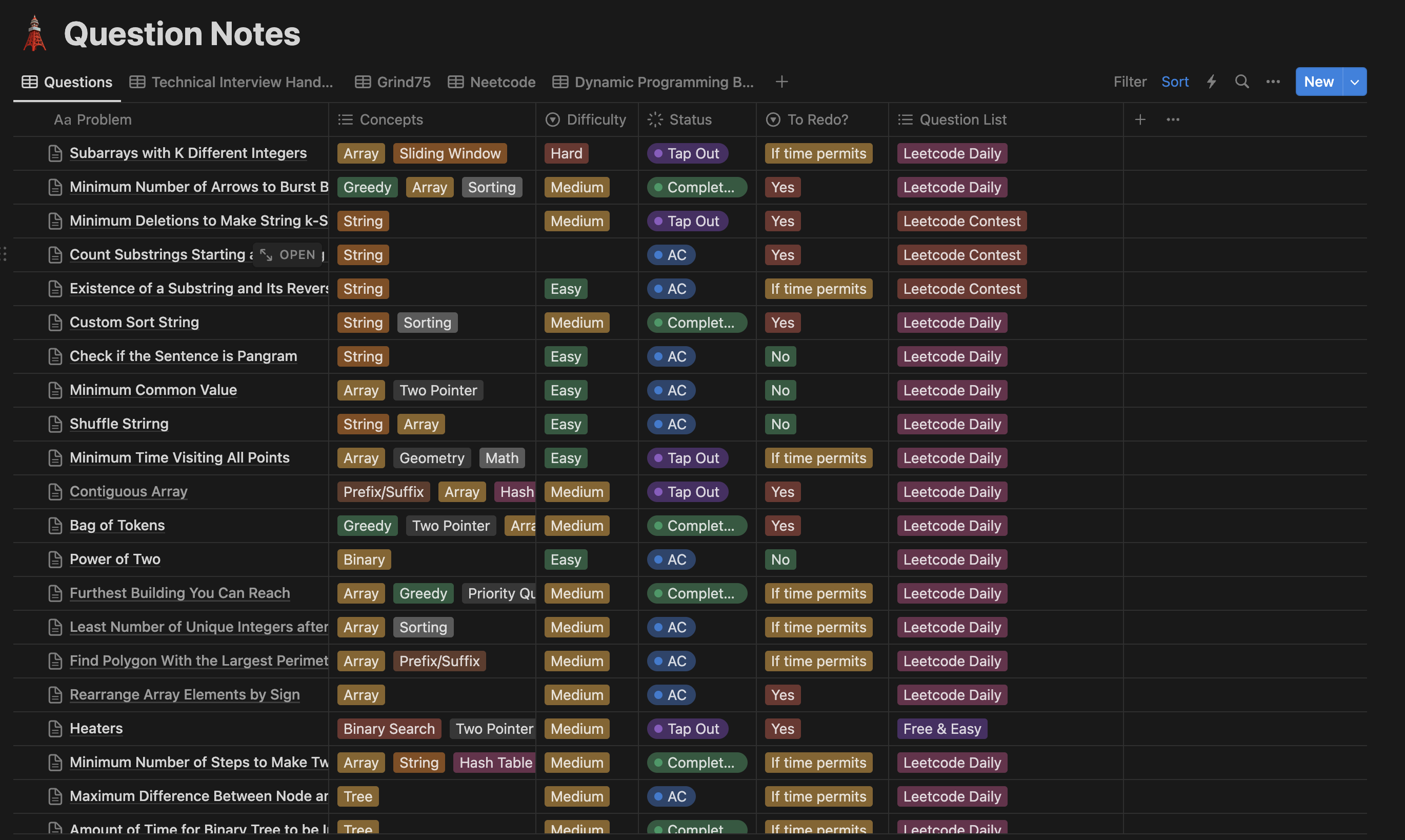Switch to the Neetcode tab
Image resolution: width=1405 pixels, height=840 pixels.
(492, 82)
